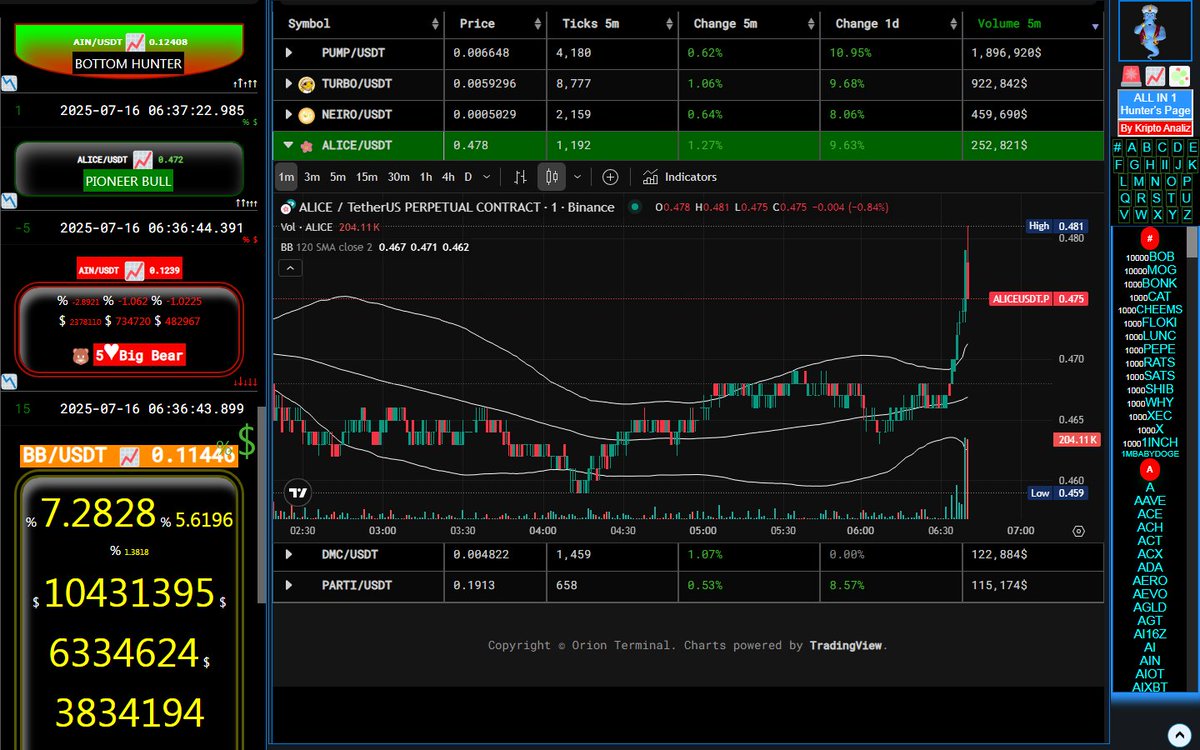Select AAVE in the coin list
Image resolution: width=1200 pixels, height=750 pixels.
tap(1150, 500)
